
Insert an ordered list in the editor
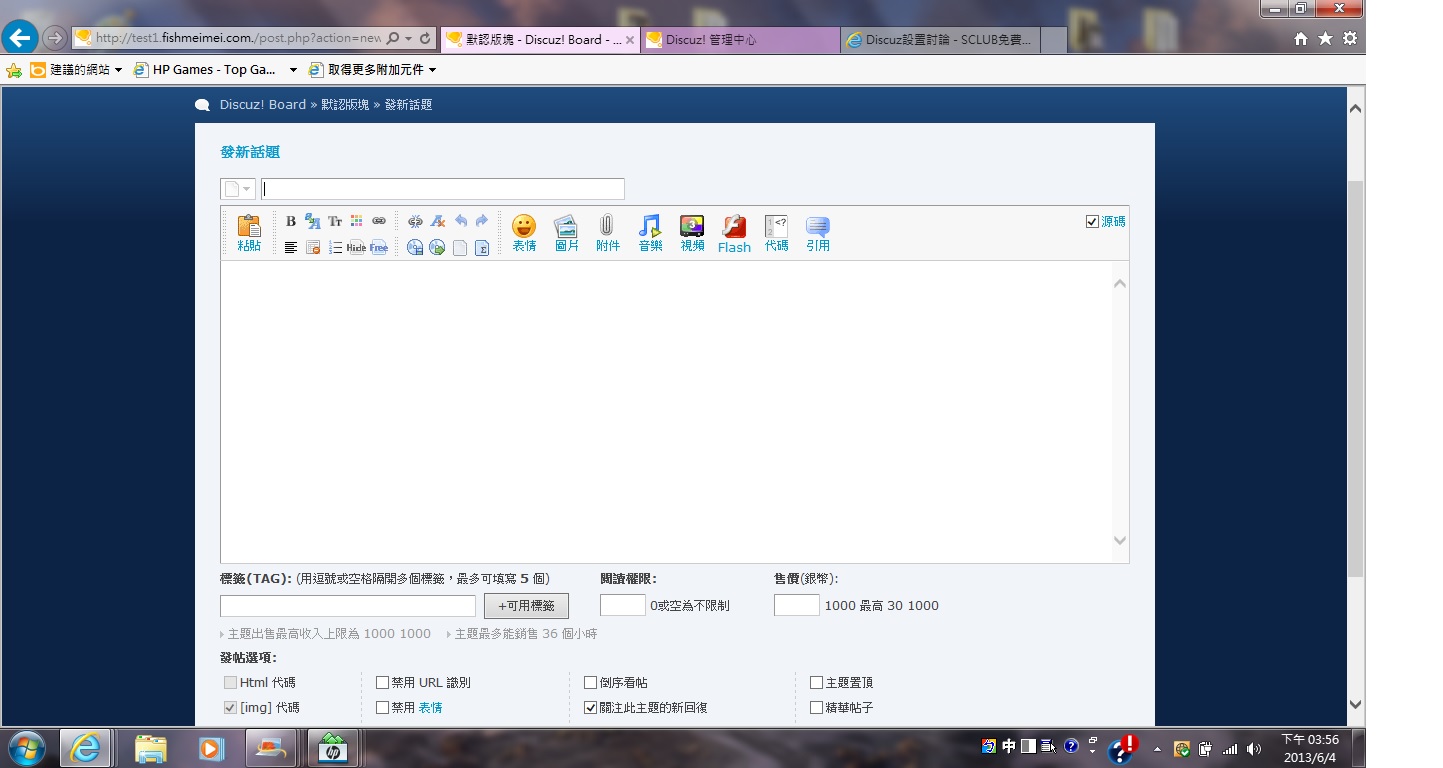335,247
